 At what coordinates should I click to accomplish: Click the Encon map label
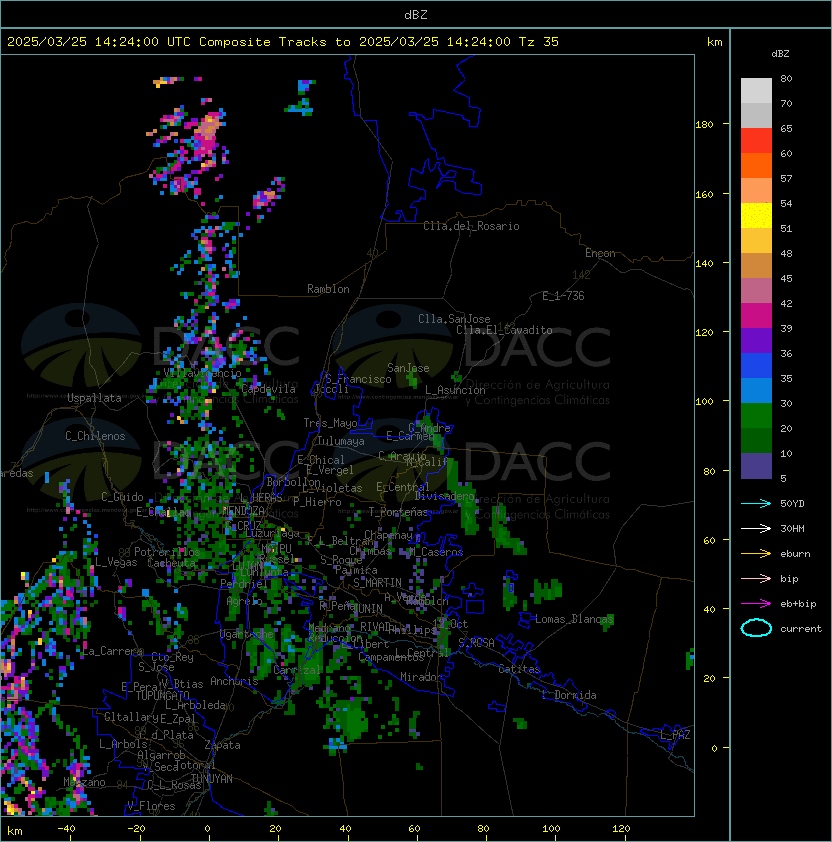(x=600, y=253)
